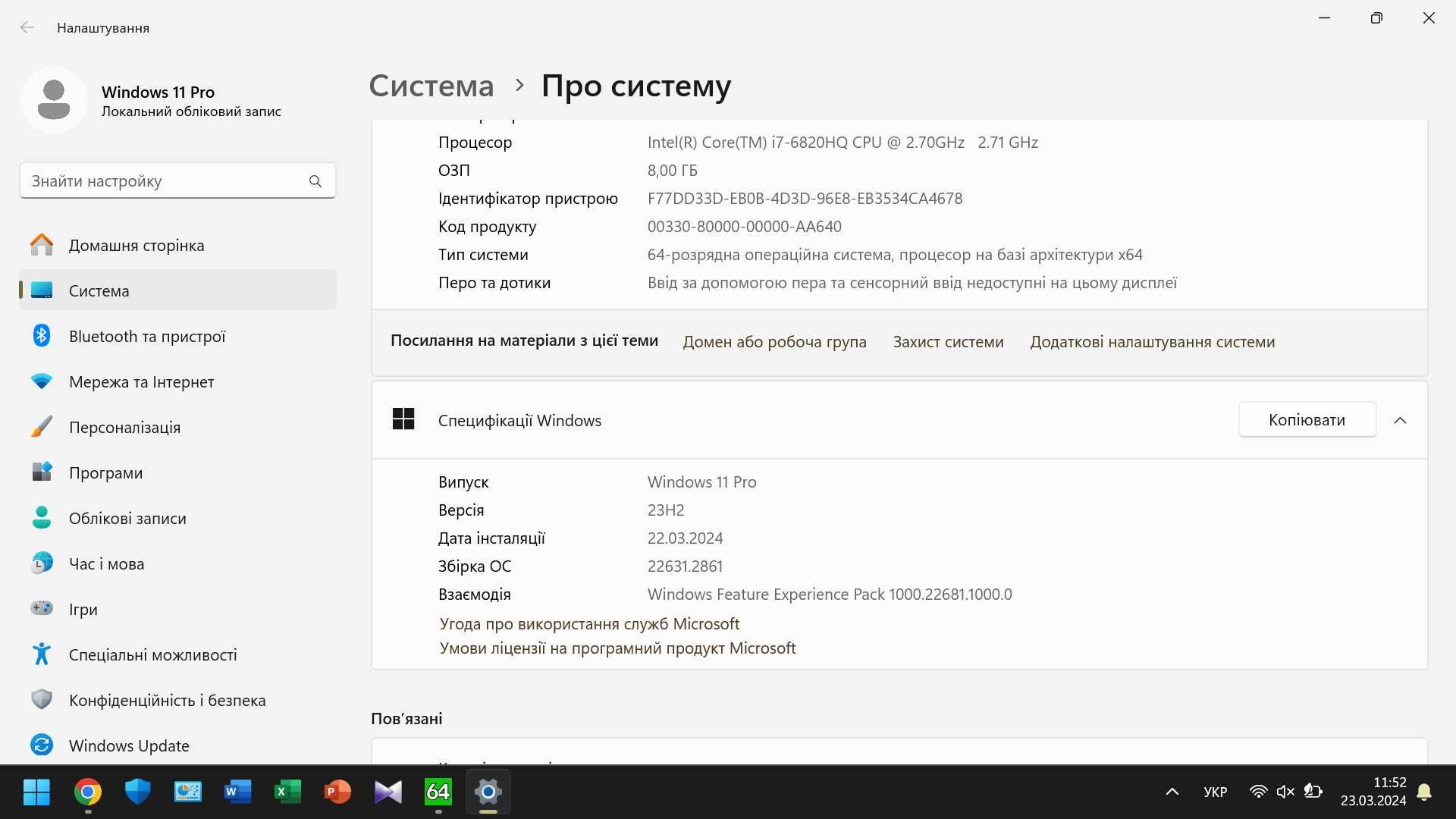Click the device ID F77DD33D-EB0B-4D3D-96E8-EB3534CA4678
The width and height of the screenshot is (1456, 819).
point(805,199)
